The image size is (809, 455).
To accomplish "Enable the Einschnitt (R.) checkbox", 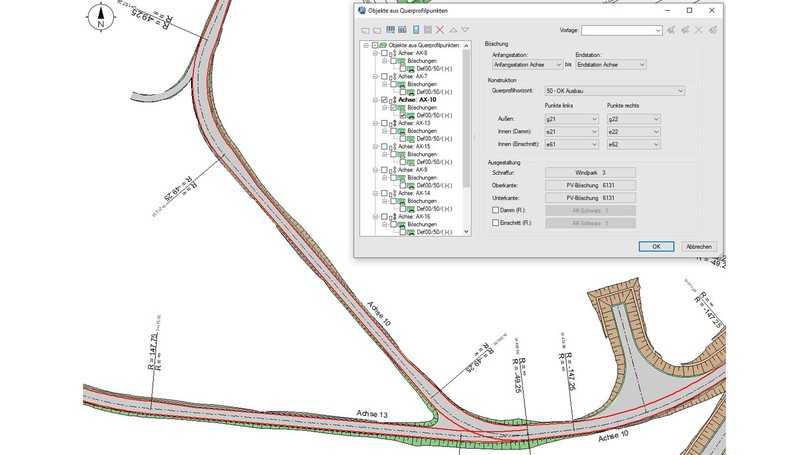I will coord(495,224).
